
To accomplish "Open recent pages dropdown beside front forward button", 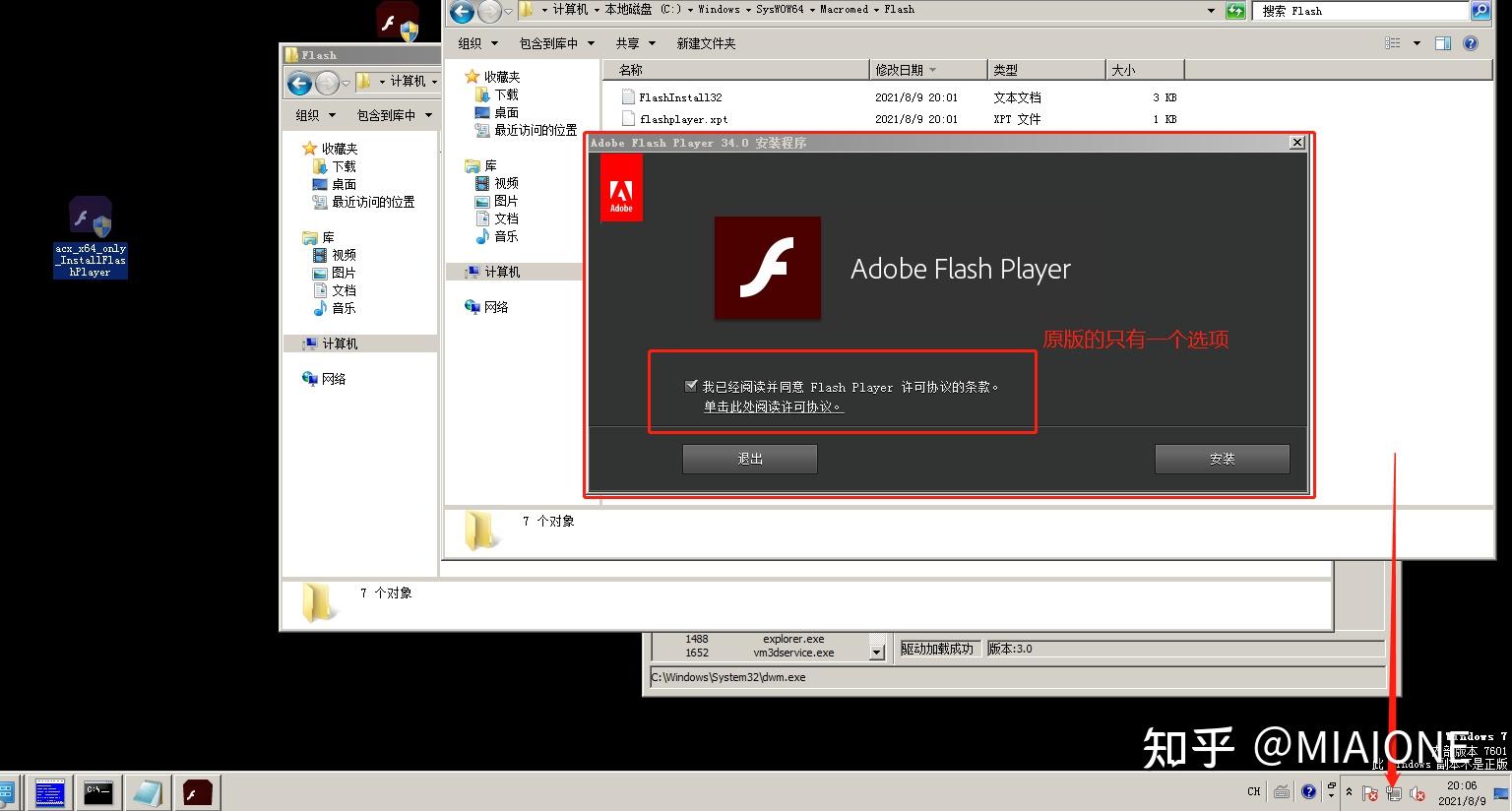I will click(x=508, y=12).
